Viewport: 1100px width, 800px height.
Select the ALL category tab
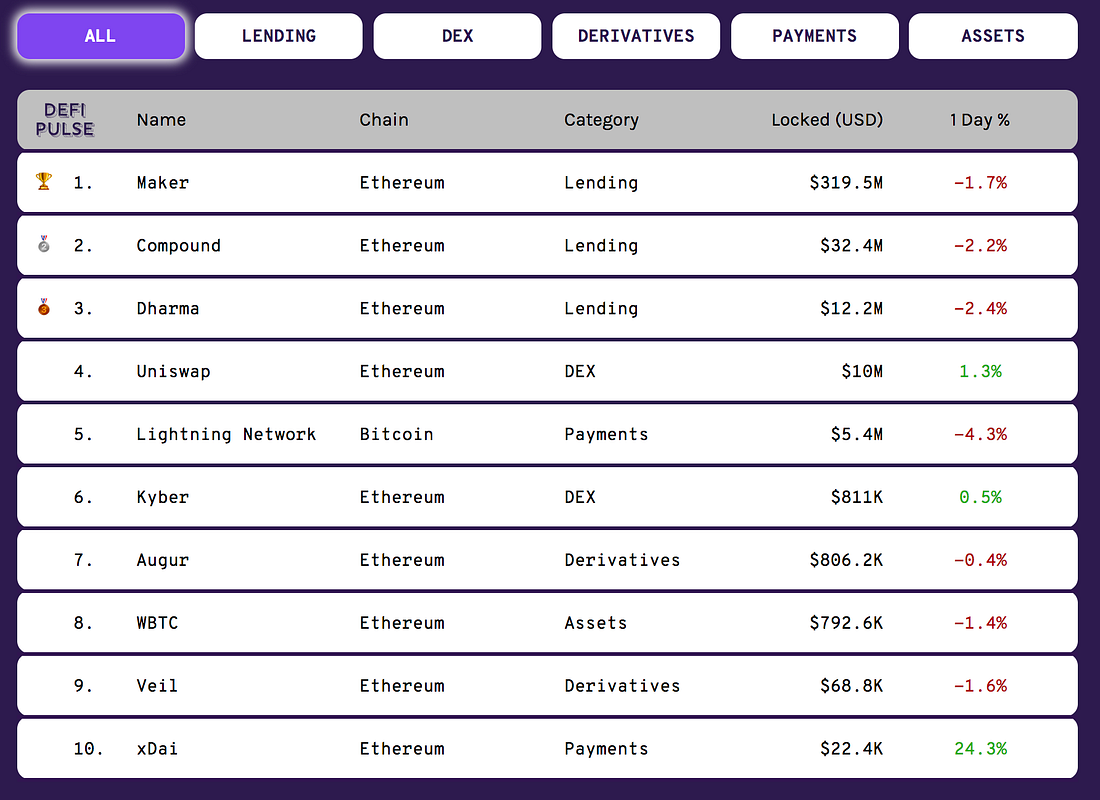pyautogui.click(x=101, y=36)
